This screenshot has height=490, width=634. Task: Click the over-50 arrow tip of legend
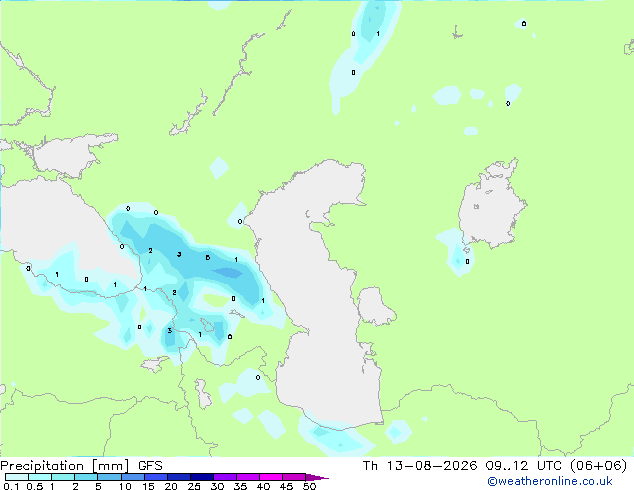[317, 478]
